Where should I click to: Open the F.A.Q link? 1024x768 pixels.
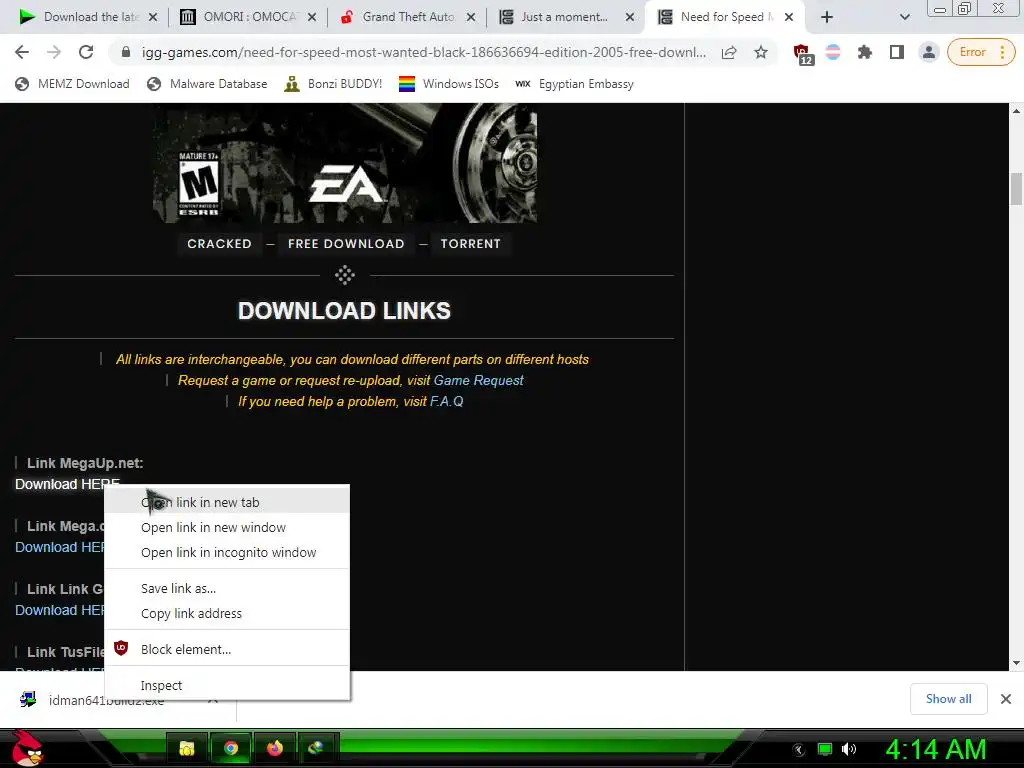click(447, 402)
